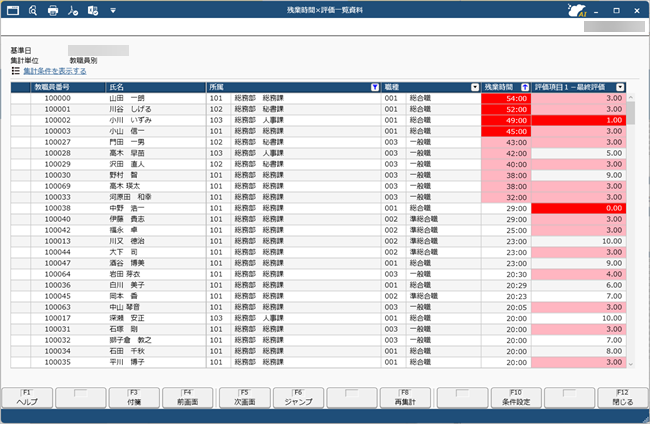Select name 獅子倉 敦之
Viewport: 650px width, 424px height.
click(x=130, y=340)
